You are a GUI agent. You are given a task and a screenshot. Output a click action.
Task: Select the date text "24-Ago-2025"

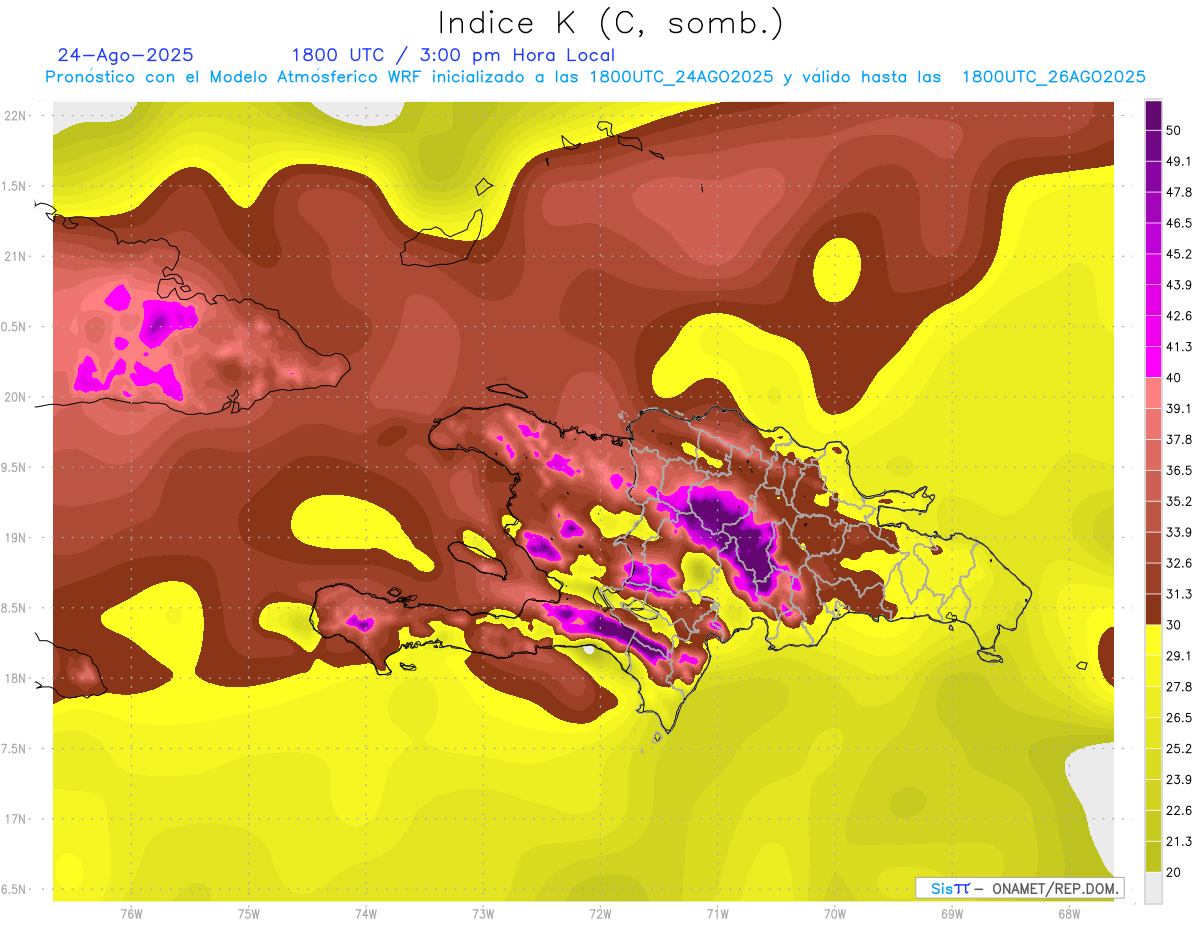[x=125, y=55]
